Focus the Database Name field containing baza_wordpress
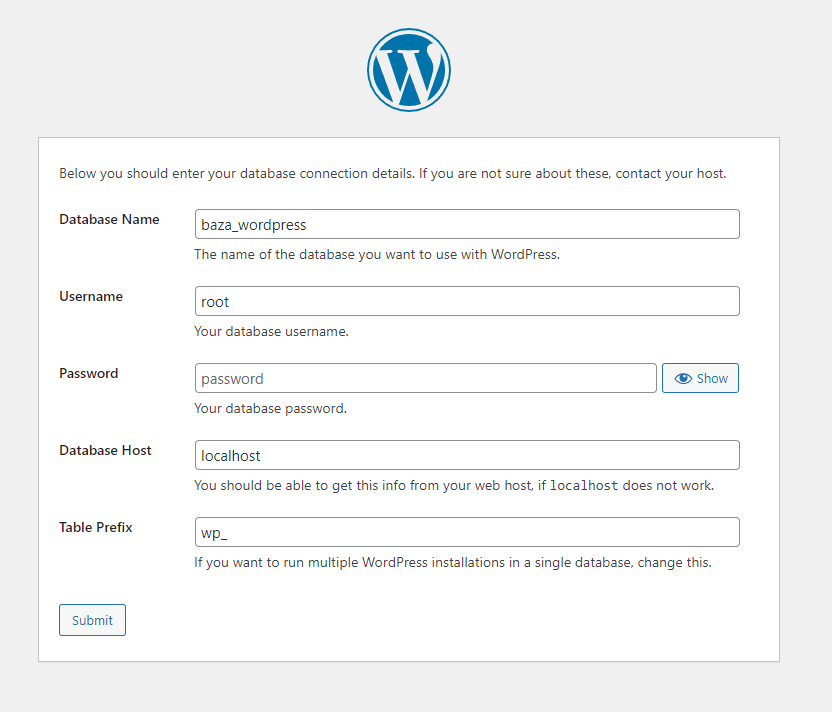Viewport: 832px width, 712px height. coord(467,224)
